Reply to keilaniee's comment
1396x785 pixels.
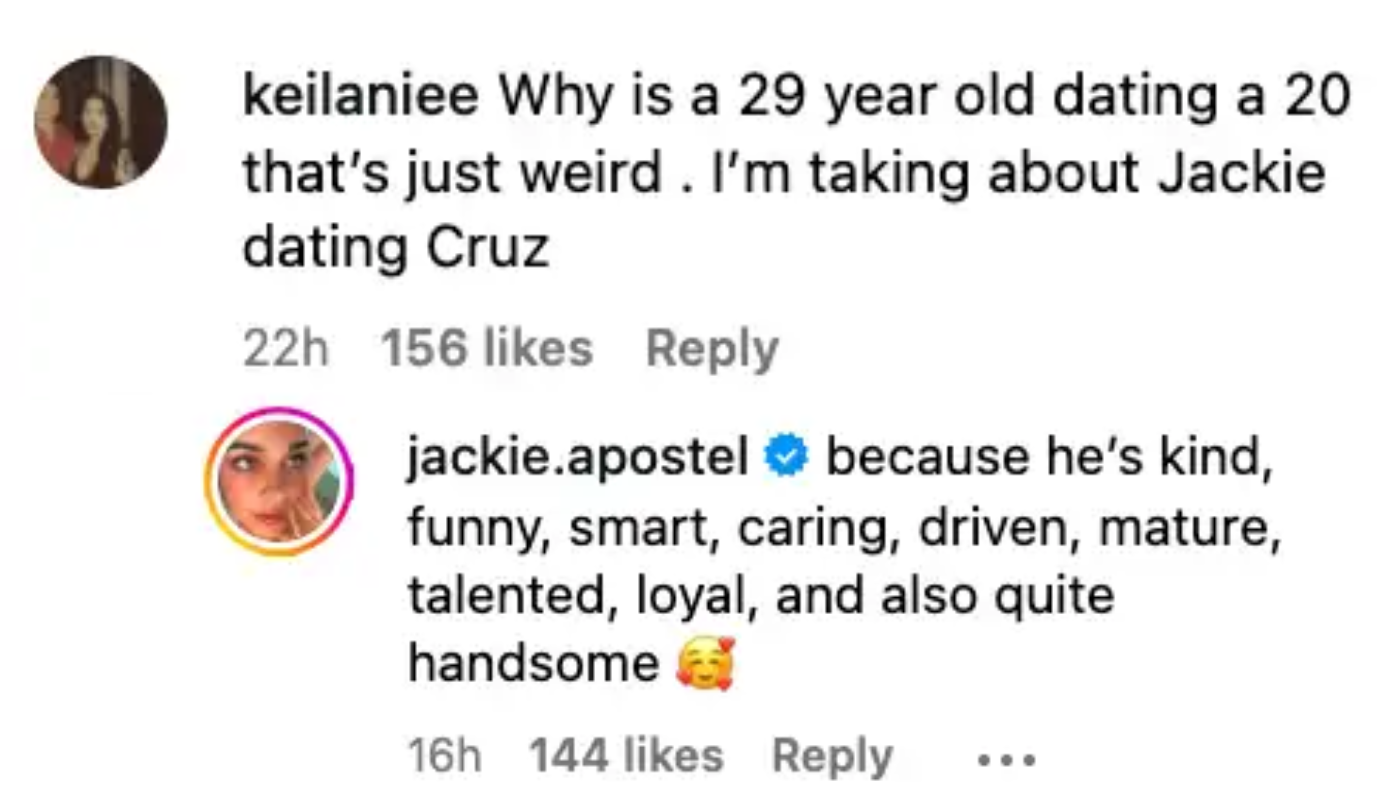[x=712, y=348]
